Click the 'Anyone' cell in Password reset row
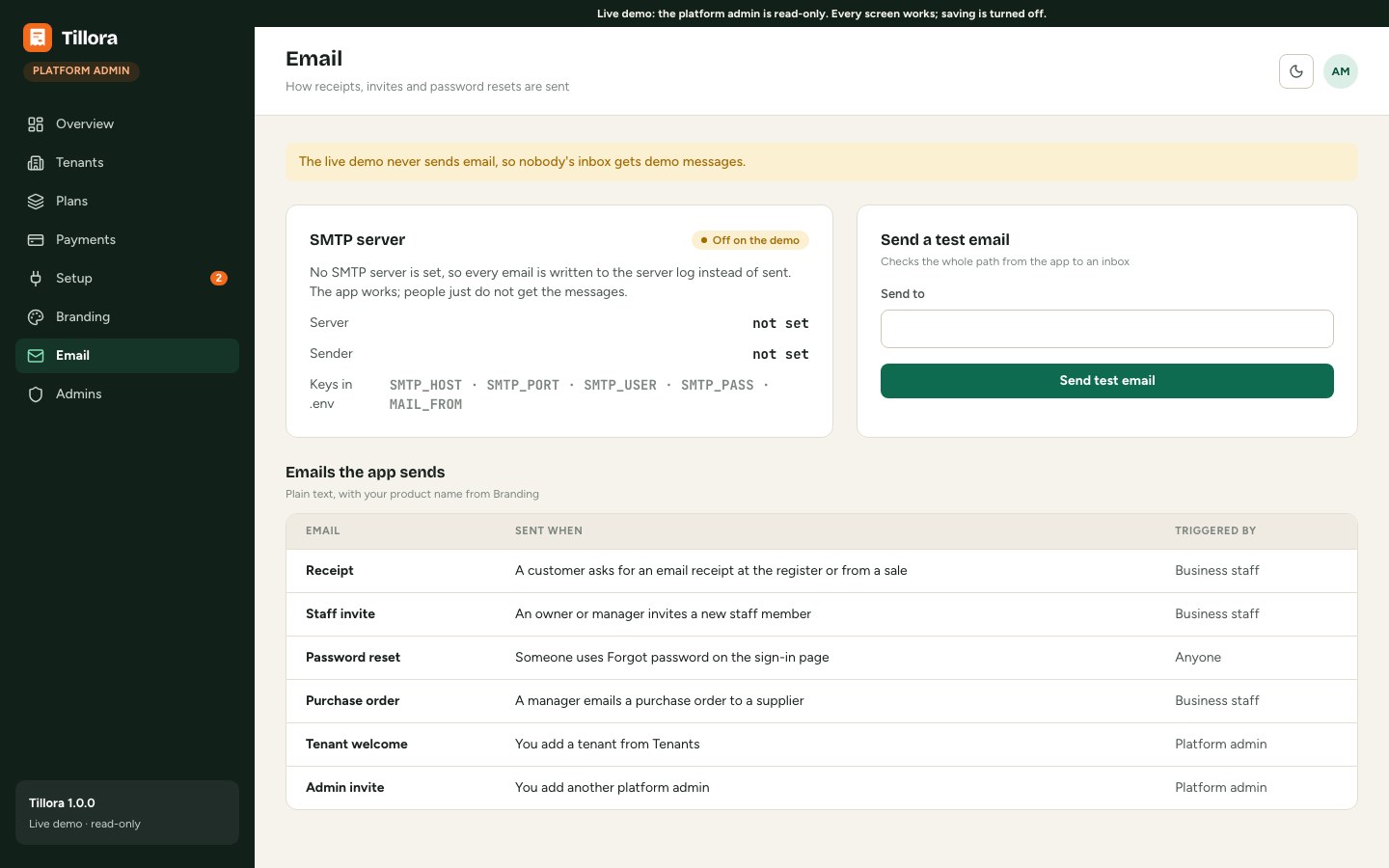 [1198, 658]
